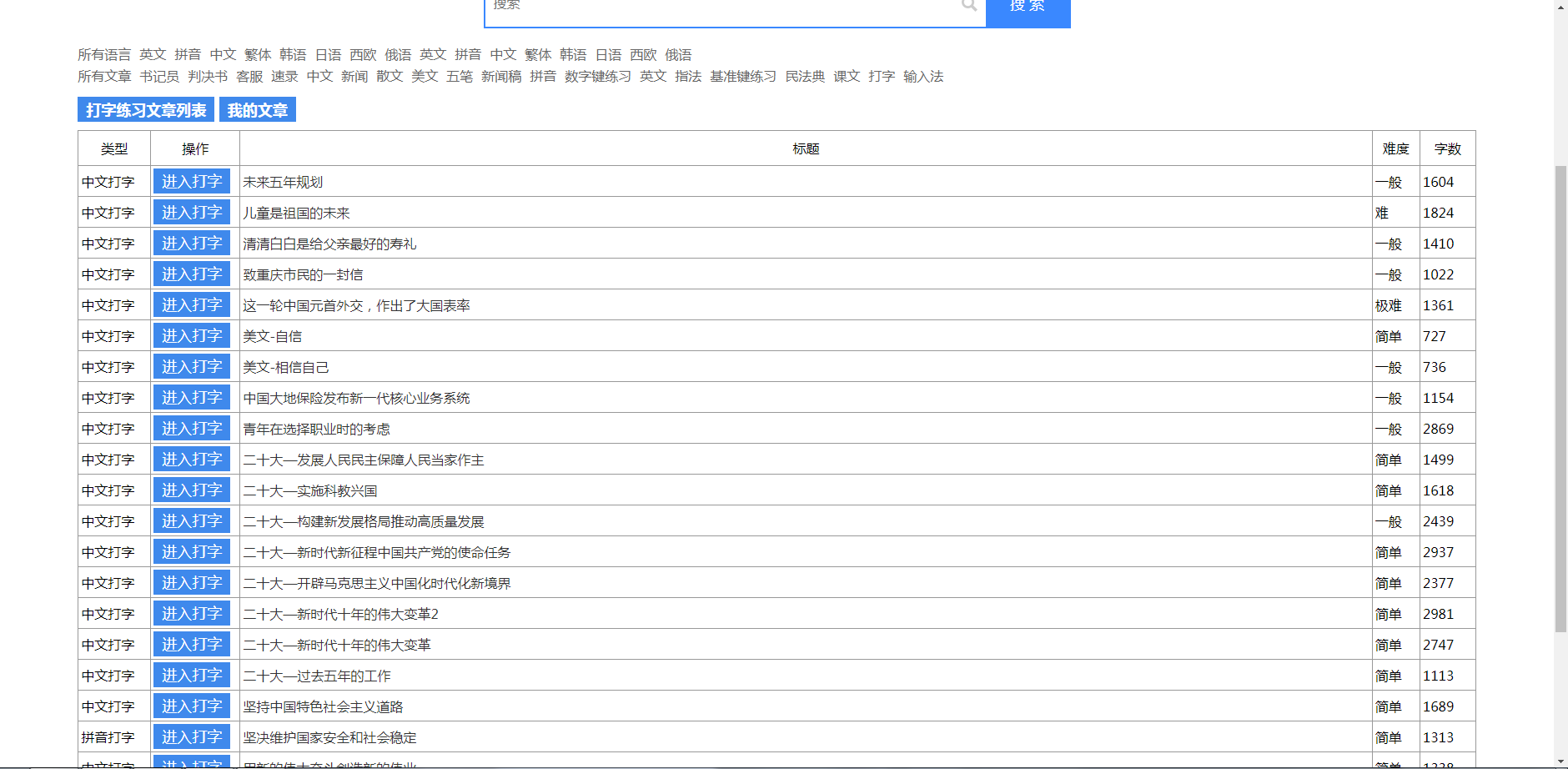Click 进入打字 for 未来五年规划
Screen dimensions: 1568x769
pyautogui.click(x=192, y=181)
